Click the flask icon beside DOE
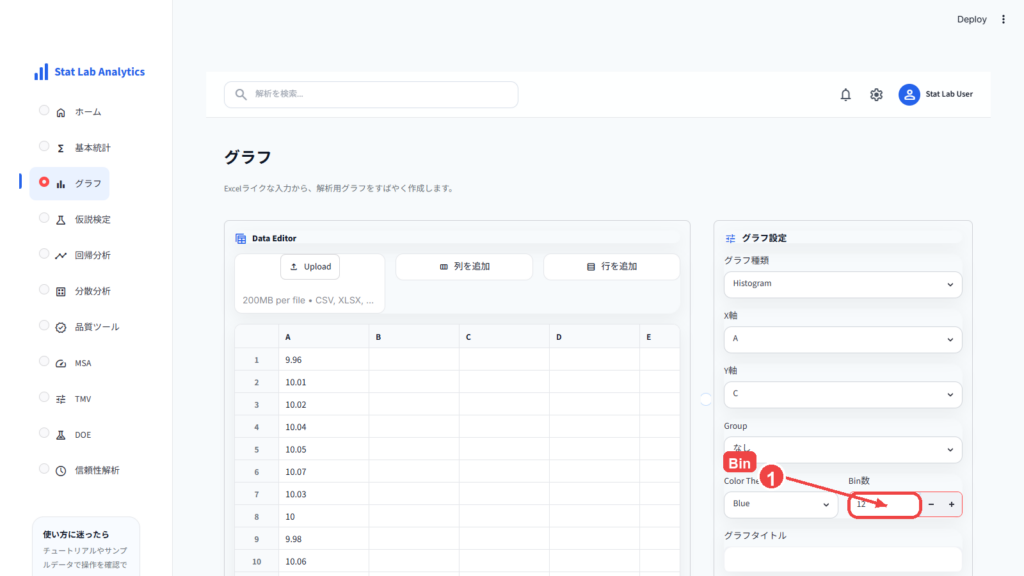This screenshot has height=576, width=1024. click(61, 435)
